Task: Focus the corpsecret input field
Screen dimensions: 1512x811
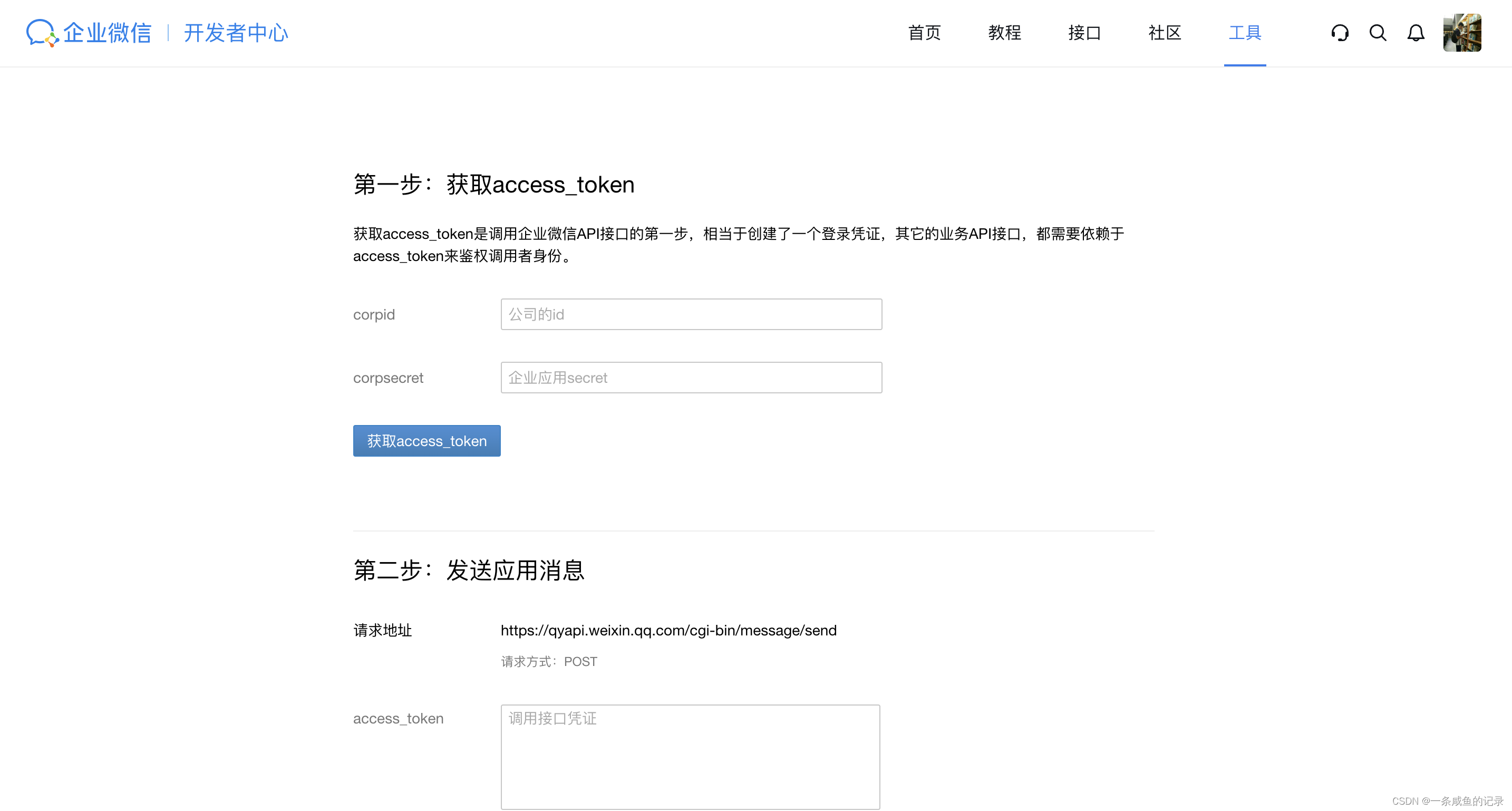Action: coord(691,378)
